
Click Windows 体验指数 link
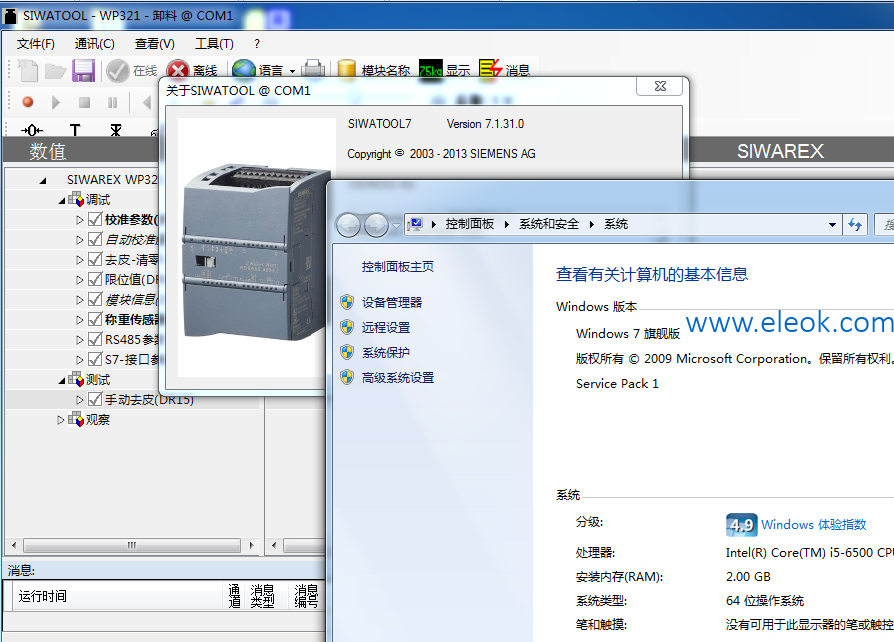814,525
